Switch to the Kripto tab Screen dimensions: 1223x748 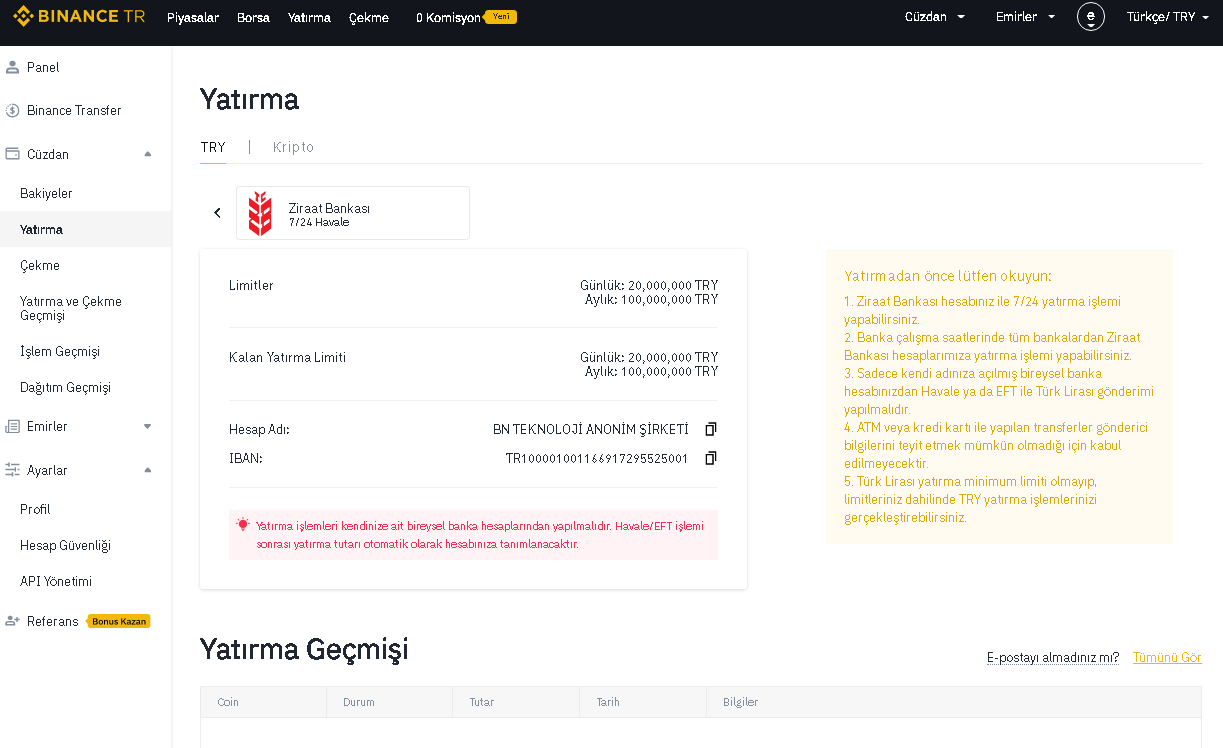(293, 147)
